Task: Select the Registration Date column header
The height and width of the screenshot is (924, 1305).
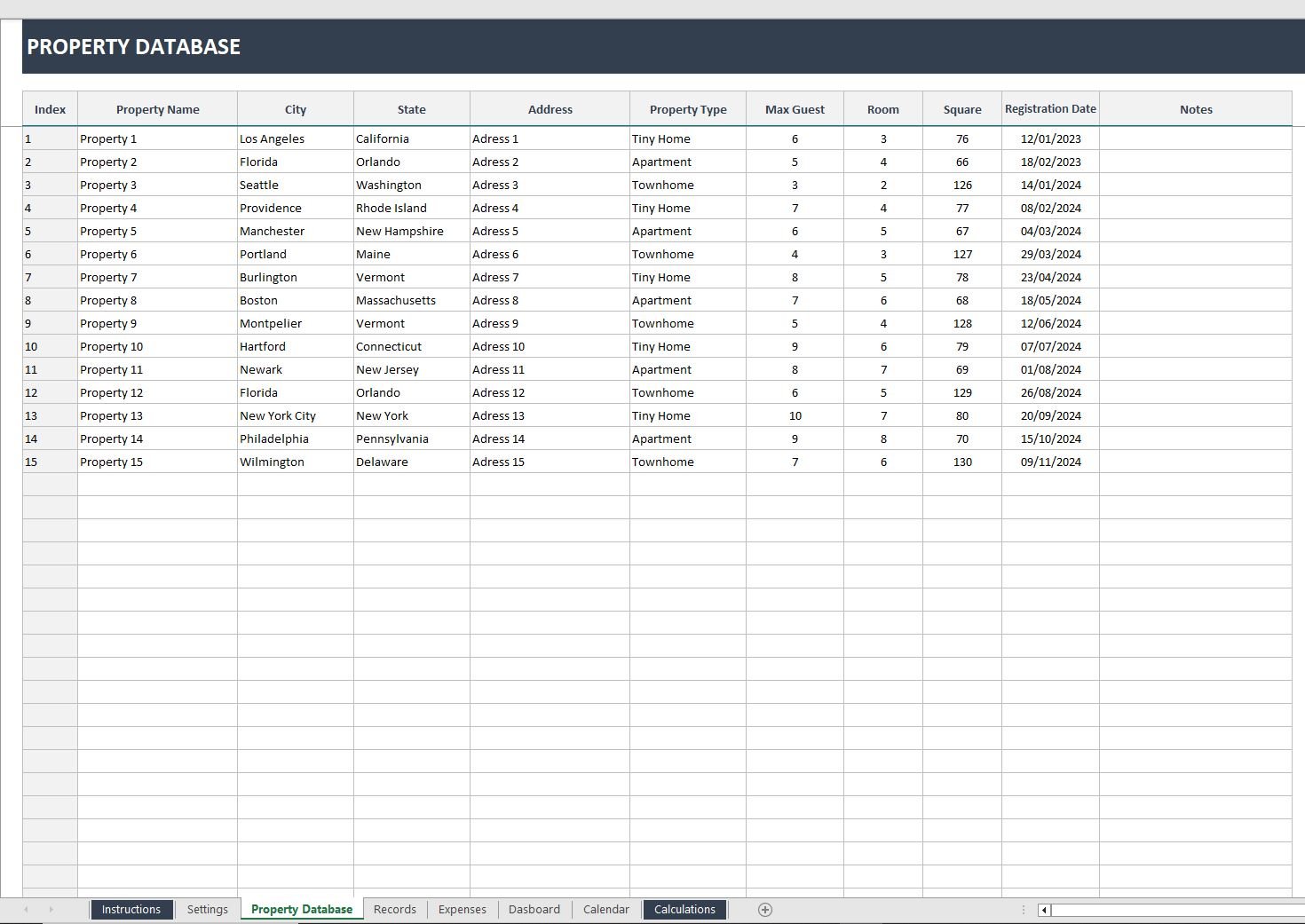Action: pos(1050,109)
